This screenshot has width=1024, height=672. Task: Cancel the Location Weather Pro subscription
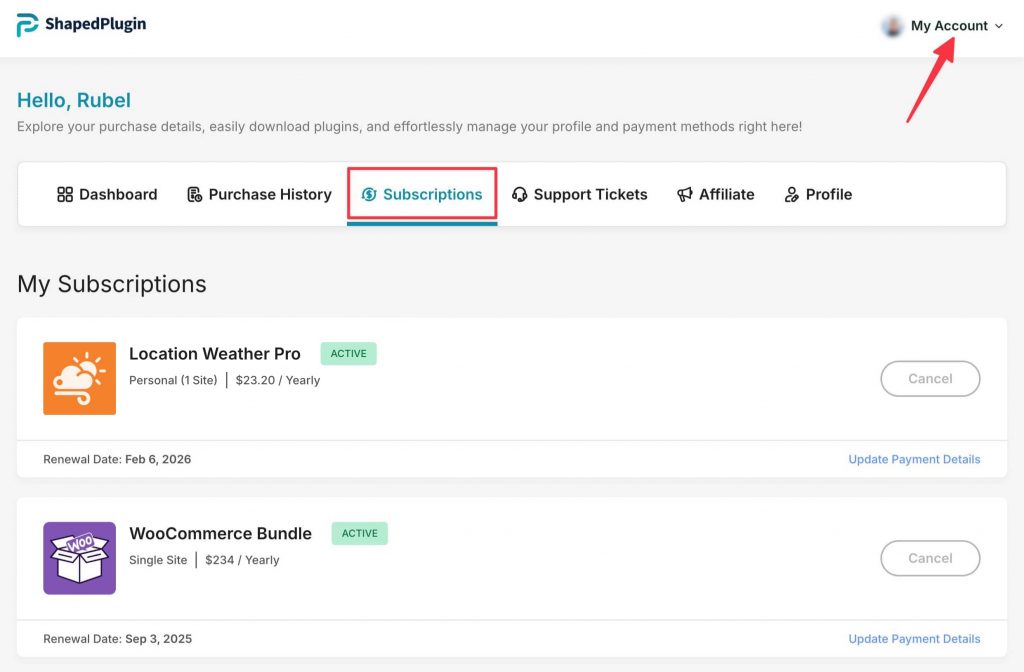[x=930, y=379]
